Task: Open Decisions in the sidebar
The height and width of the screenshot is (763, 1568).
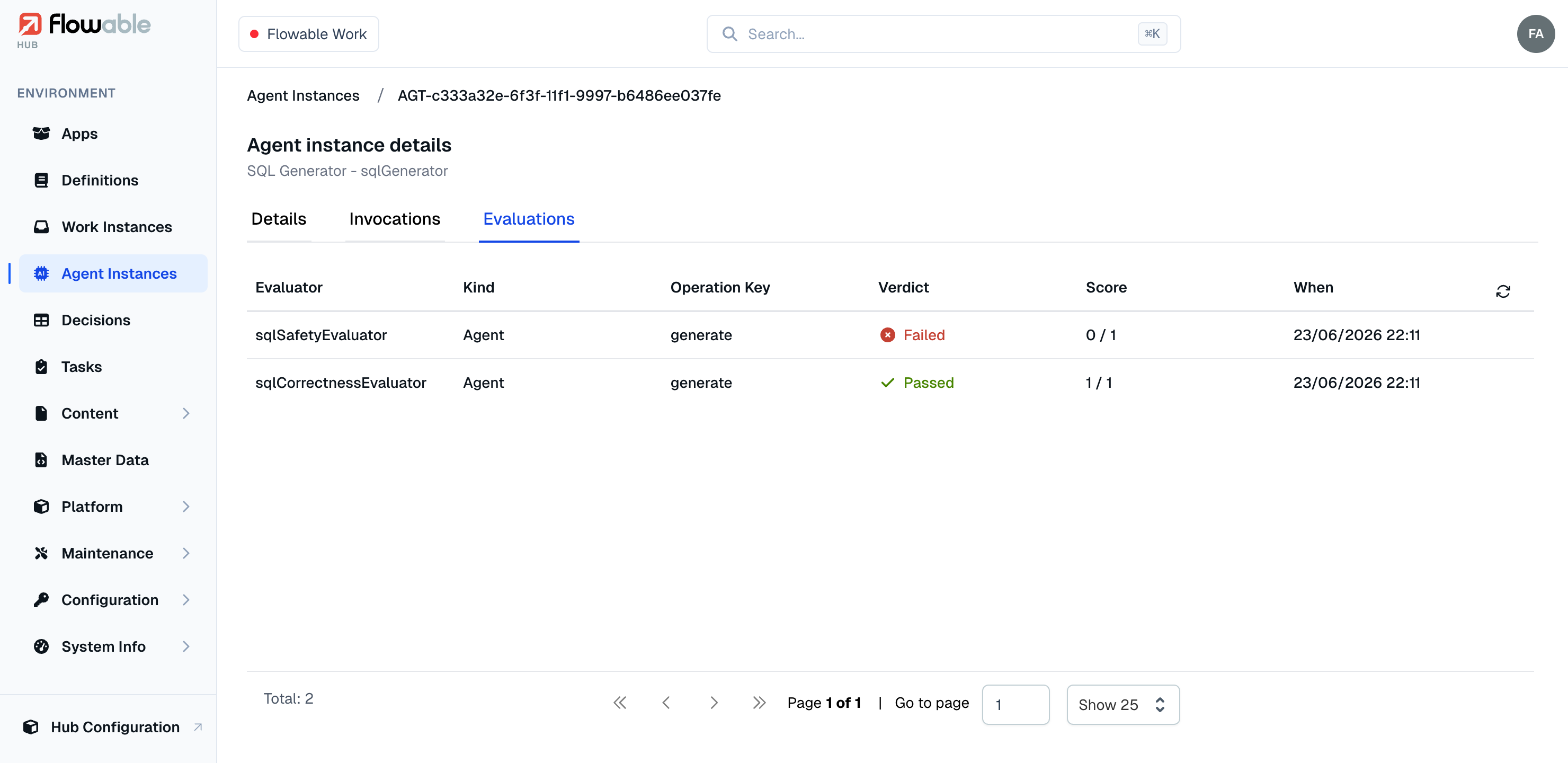Action: 113,321
